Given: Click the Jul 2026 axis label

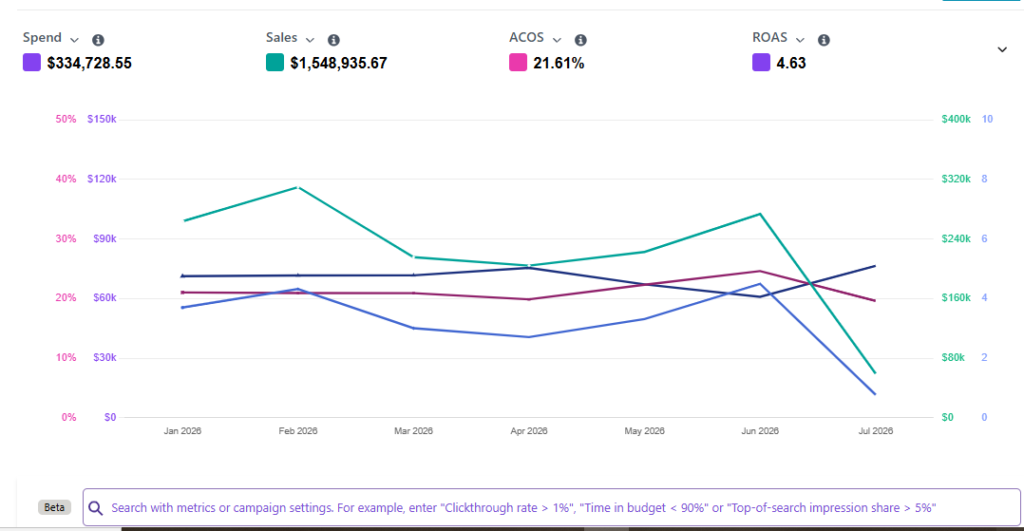Looking at the screenshot, I should [x=876, y=431].
